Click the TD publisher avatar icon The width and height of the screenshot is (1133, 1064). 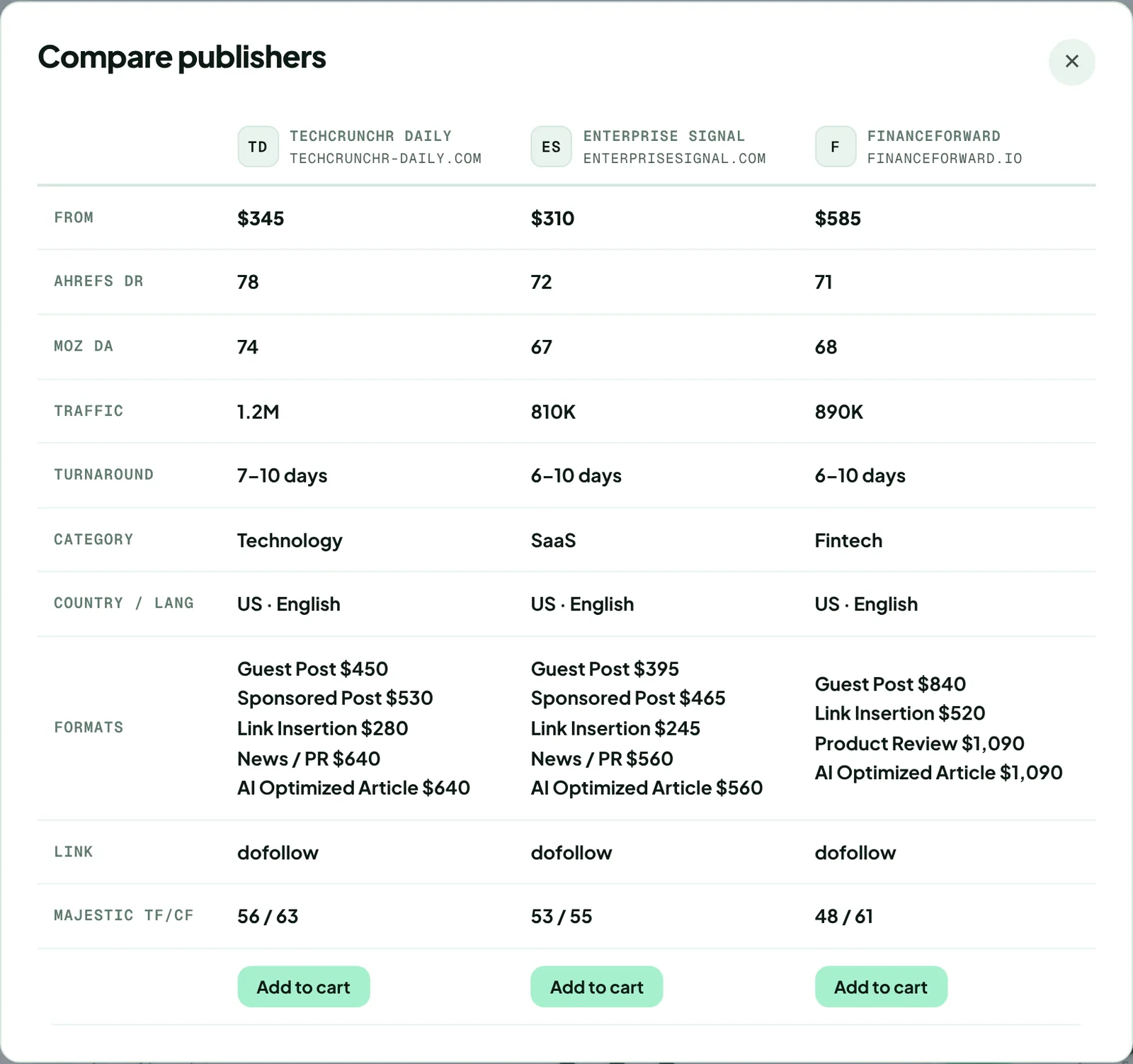(258, 147)
